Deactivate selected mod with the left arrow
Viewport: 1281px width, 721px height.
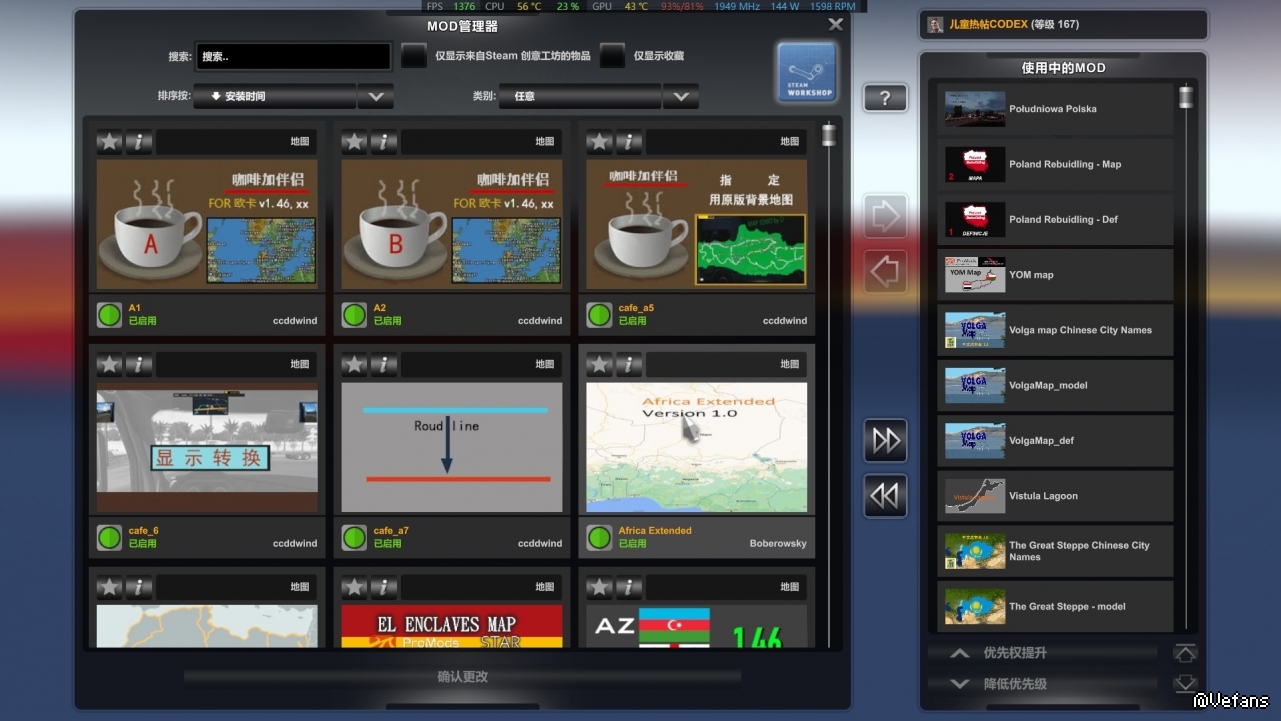[x=886, y=271]
